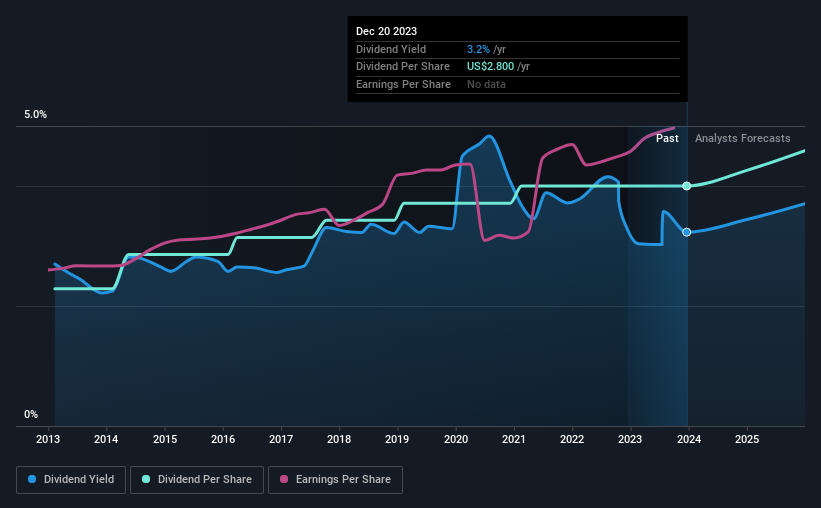Image resolution: width=821 pixels, height=508 pixels.
Task: Click the 2021 x-axis label
Action: click(x=514, y=439)
